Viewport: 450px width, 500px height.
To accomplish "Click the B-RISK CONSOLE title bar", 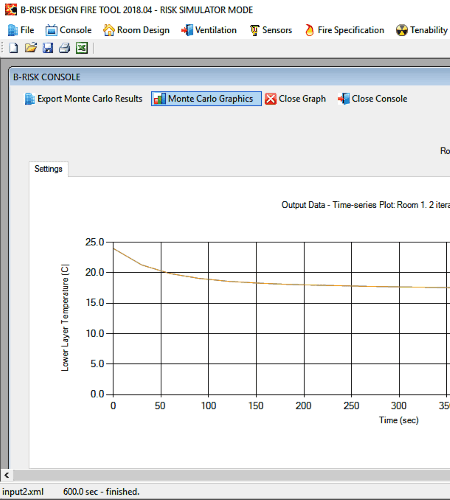I will 230,77.
